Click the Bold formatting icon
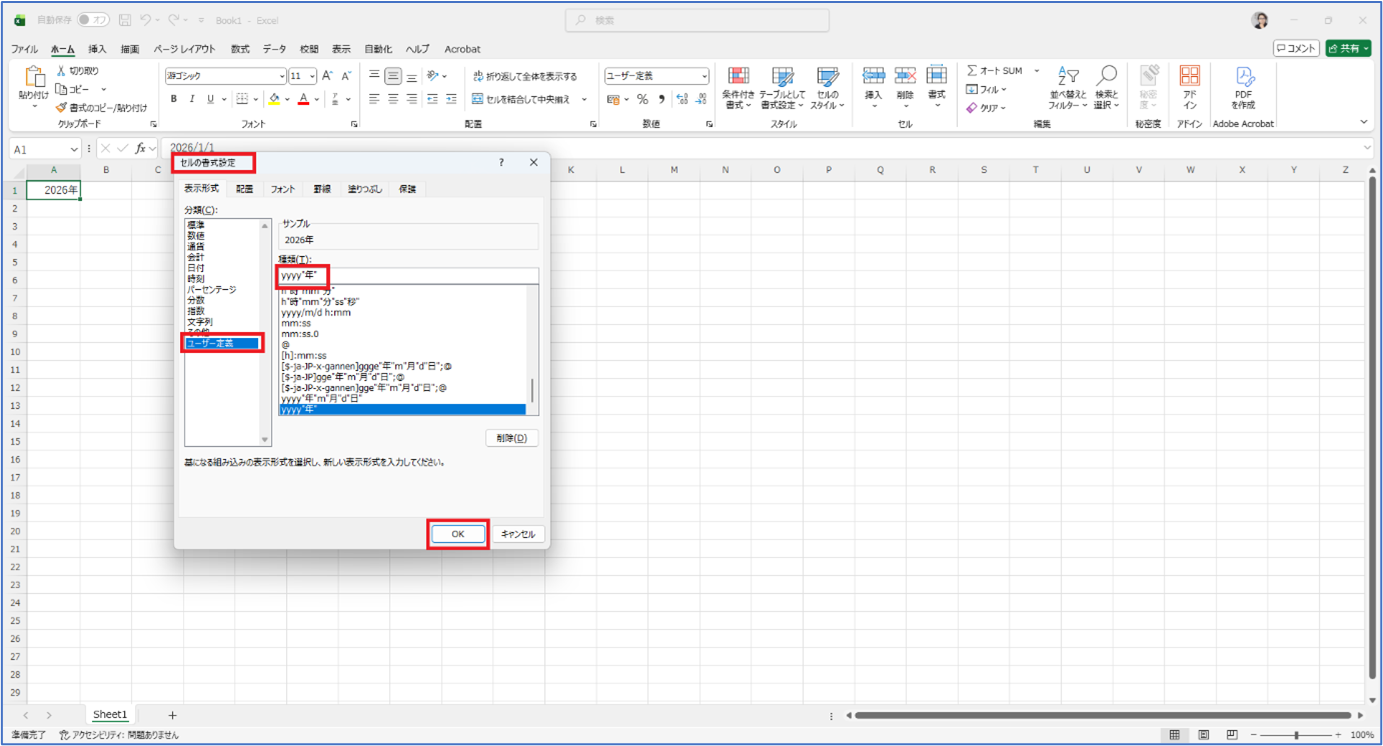 (173, 99)
